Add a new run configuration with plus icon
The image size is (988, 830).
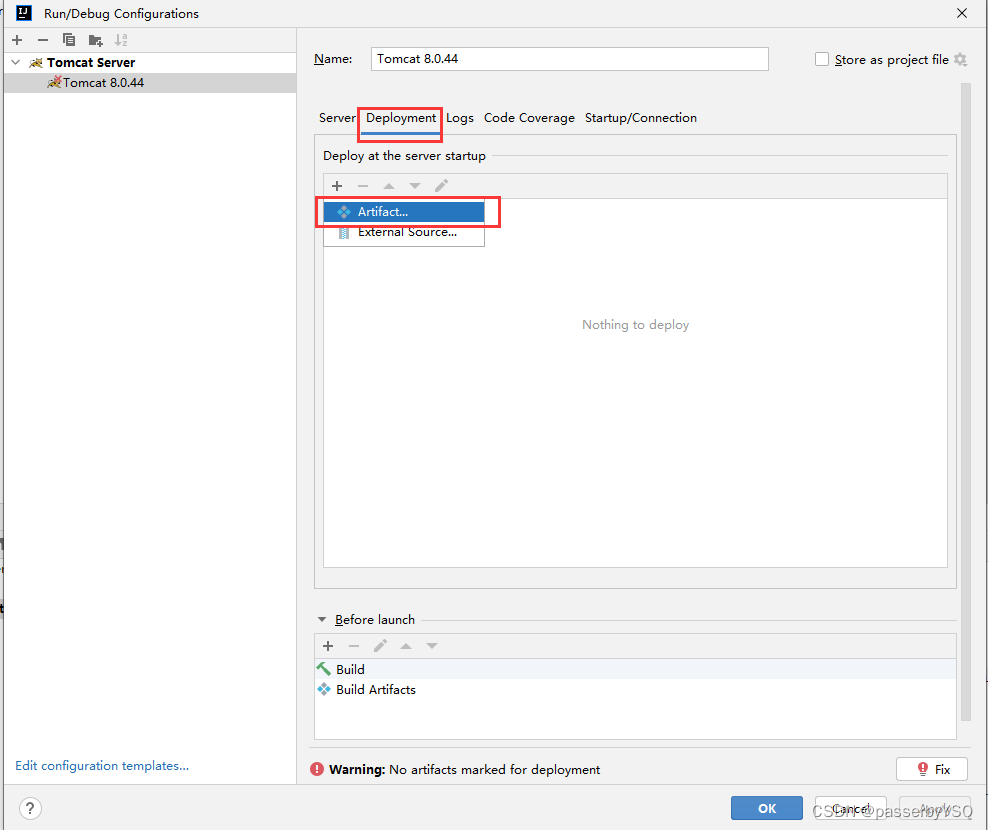(17, 40)
